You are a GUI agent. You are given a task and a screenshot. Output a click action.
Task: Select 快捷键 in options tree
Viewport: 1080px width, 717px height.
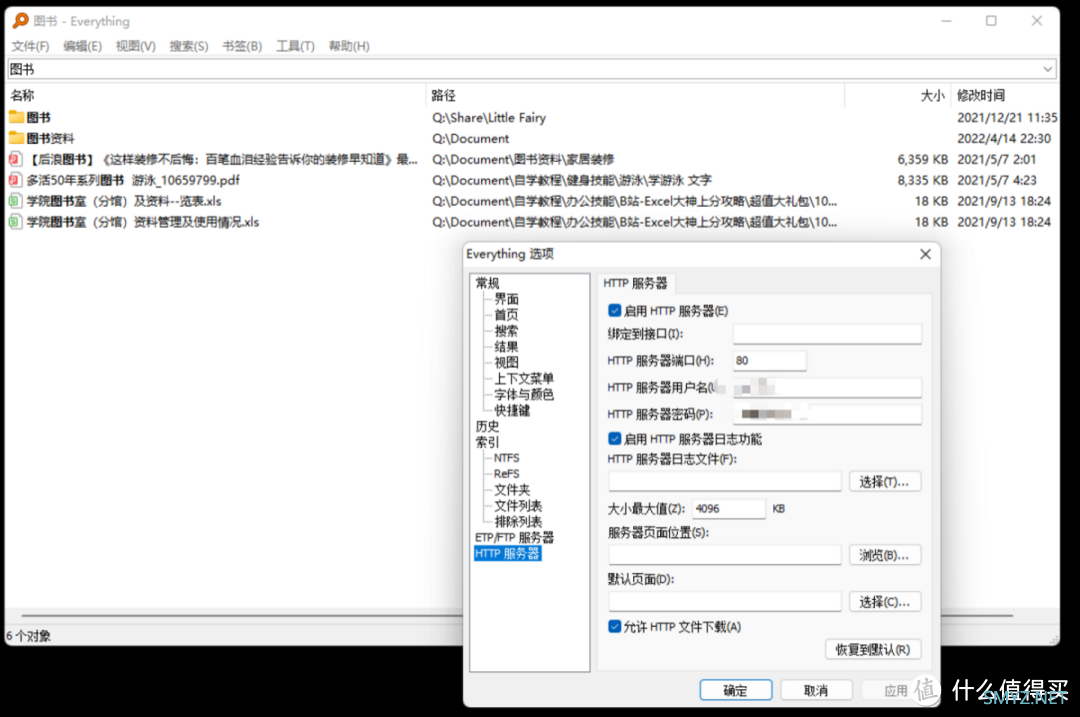tap(512, 410)
